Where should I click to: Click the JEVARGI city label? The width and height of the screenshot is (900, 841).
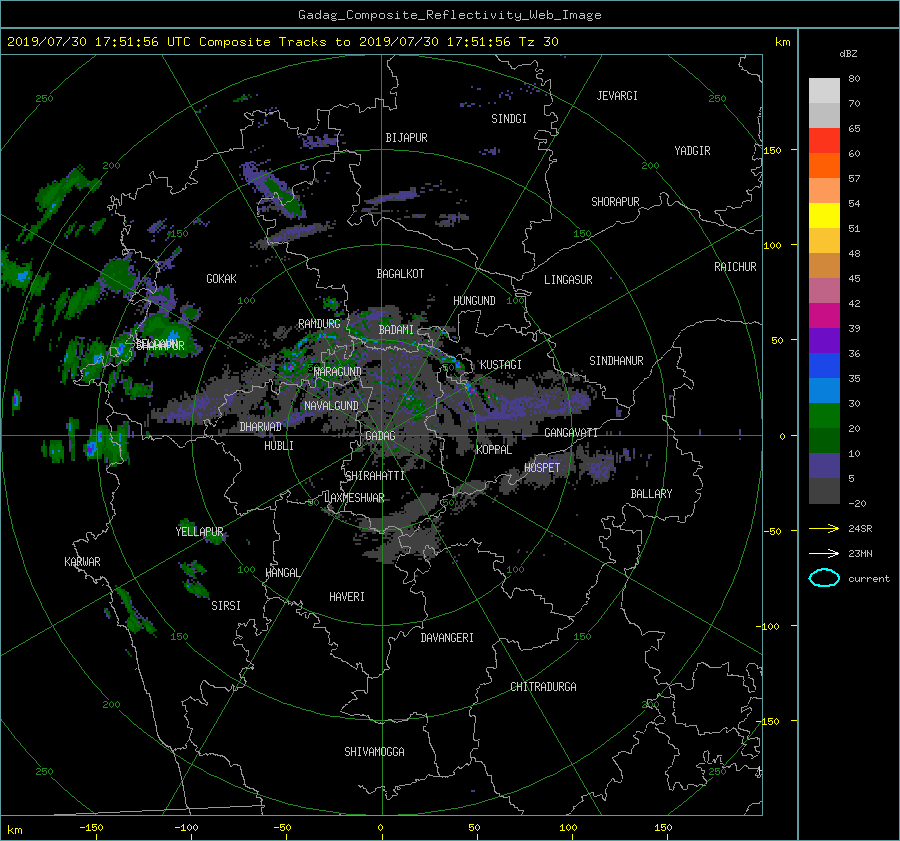[x=617, y=96]
